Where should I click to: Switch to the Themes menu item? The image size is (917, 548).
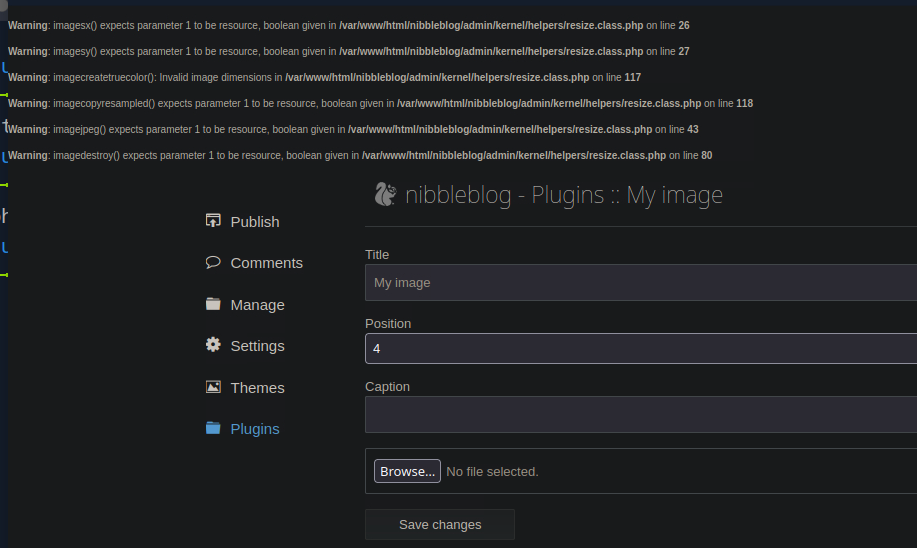257,388
